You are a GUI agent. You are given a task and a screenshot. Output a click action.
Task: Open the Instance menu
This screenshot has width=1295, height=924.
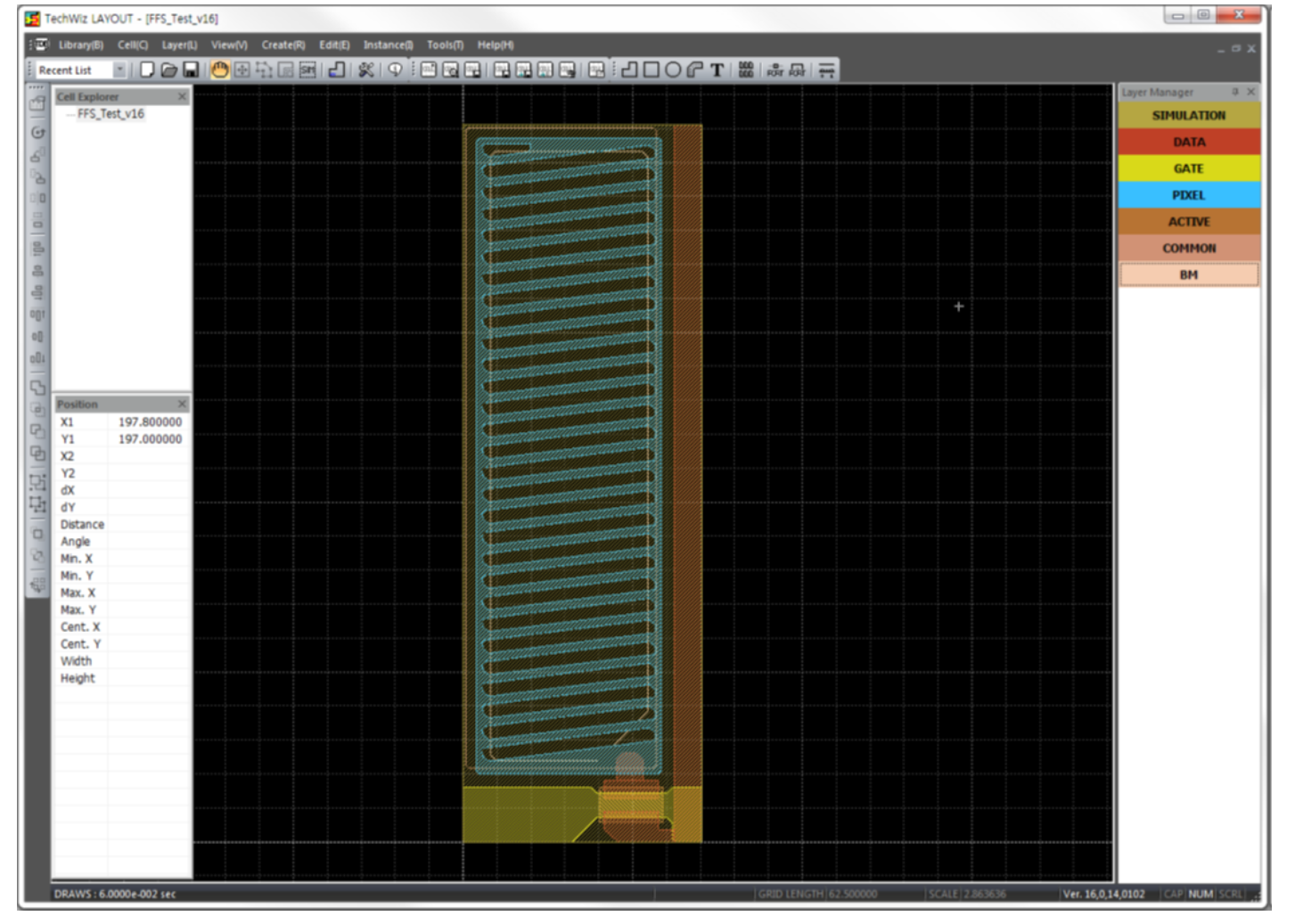tap(388, 45)
